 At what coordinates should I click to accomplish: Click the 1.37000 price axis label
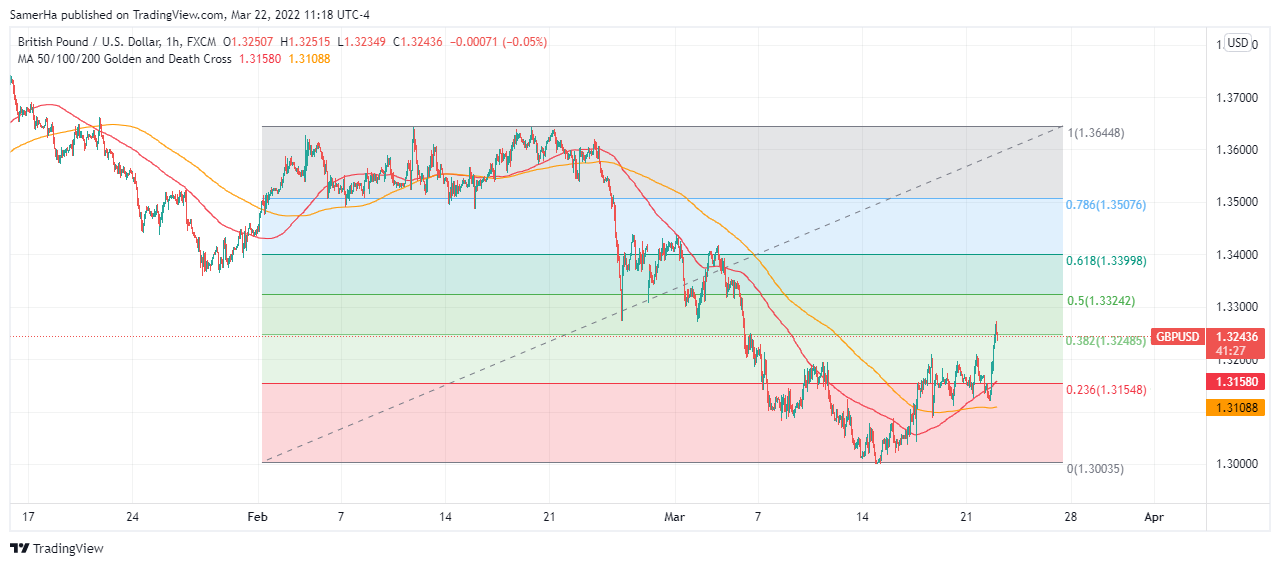click(1236, 98)
